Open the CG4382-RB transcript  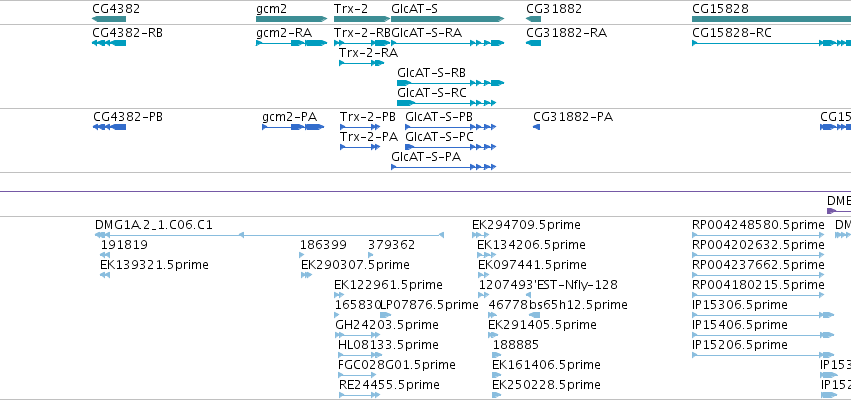[109, 43]
